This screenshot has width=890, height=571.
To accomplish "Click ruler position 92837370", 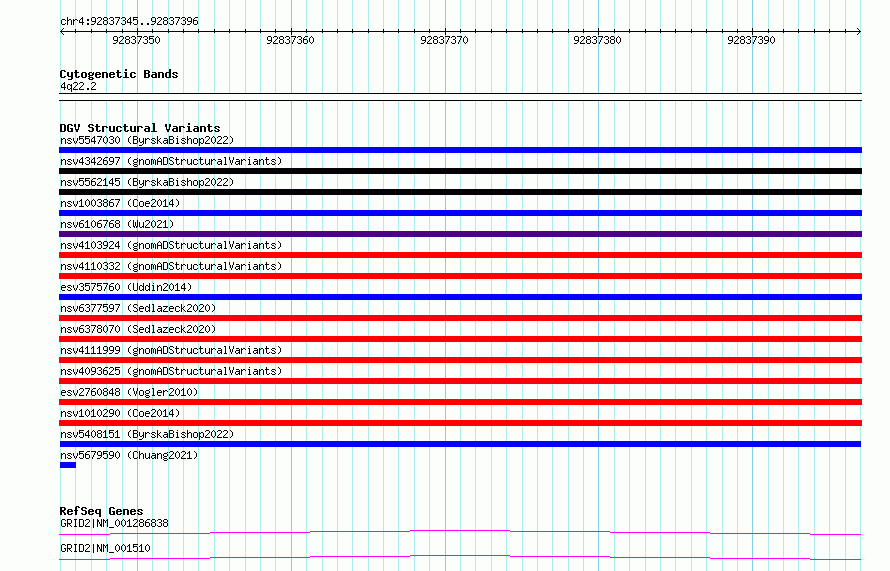I will pos(444,40).
